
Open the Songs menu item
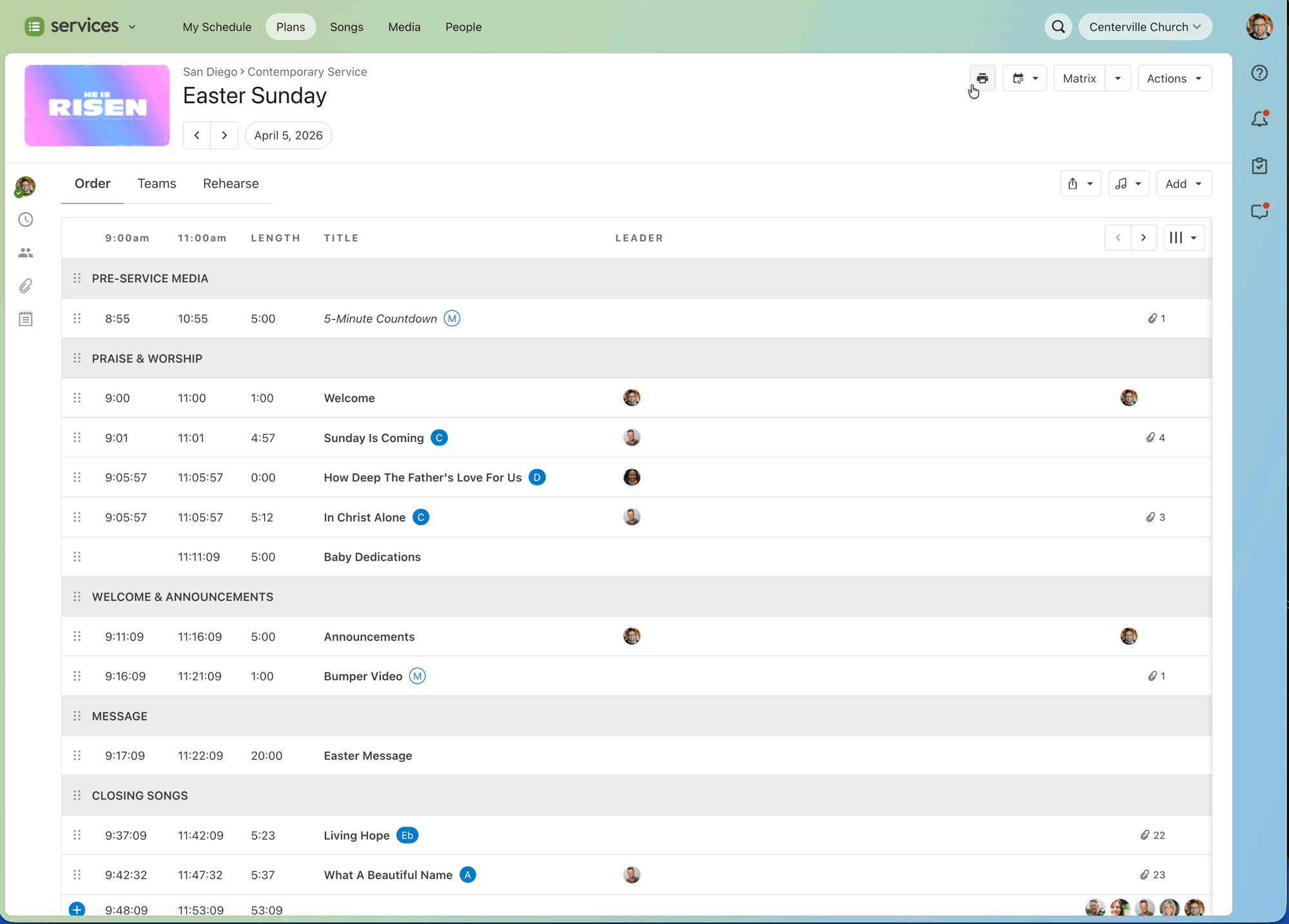click(x=347, y=27)
